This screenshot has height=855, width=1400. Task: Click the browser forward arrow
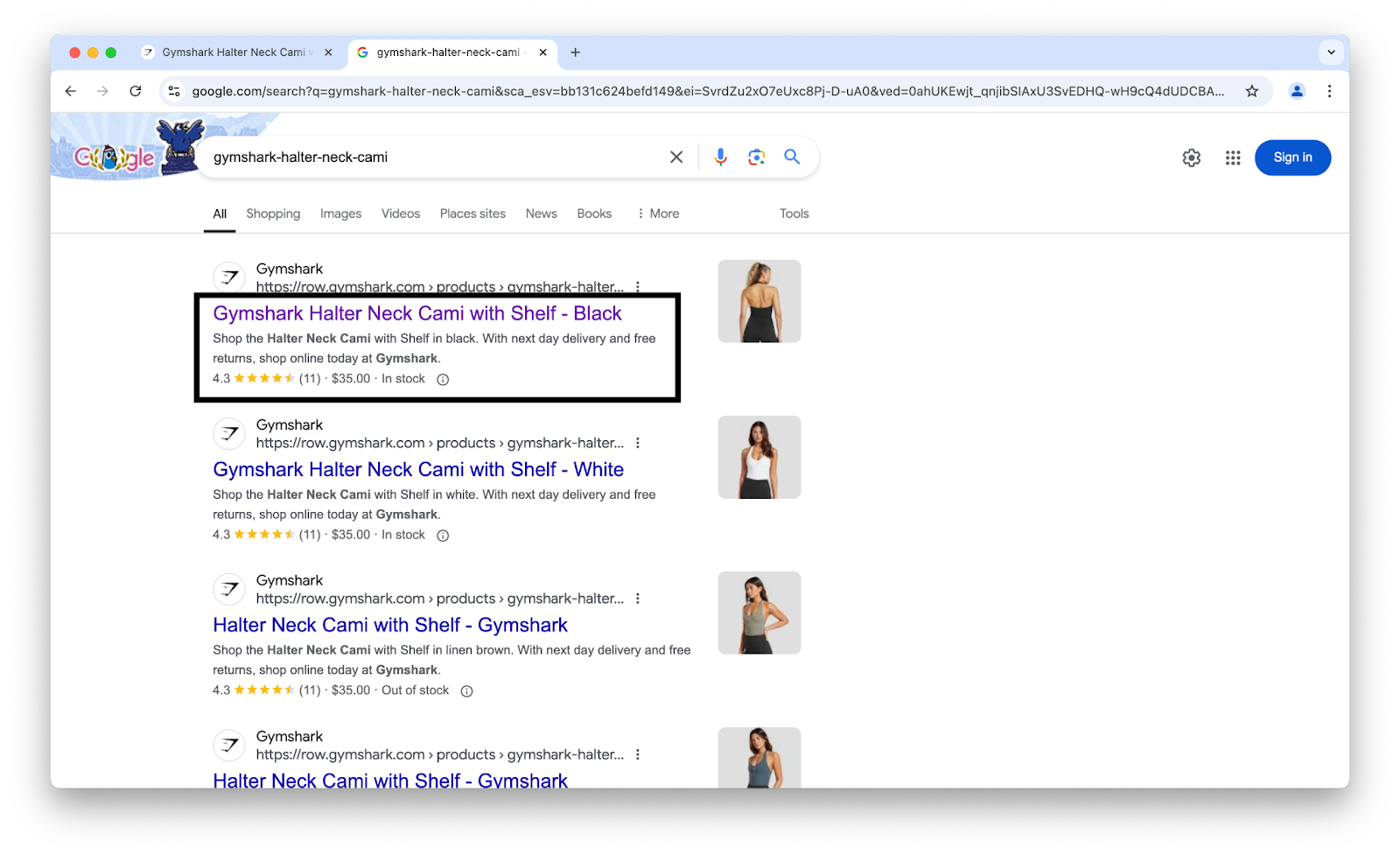103,91
